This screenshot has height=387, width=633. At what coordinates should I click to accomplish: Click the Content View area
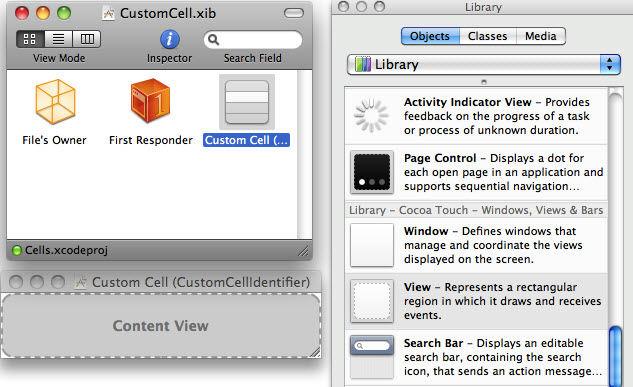click(161, 326)
